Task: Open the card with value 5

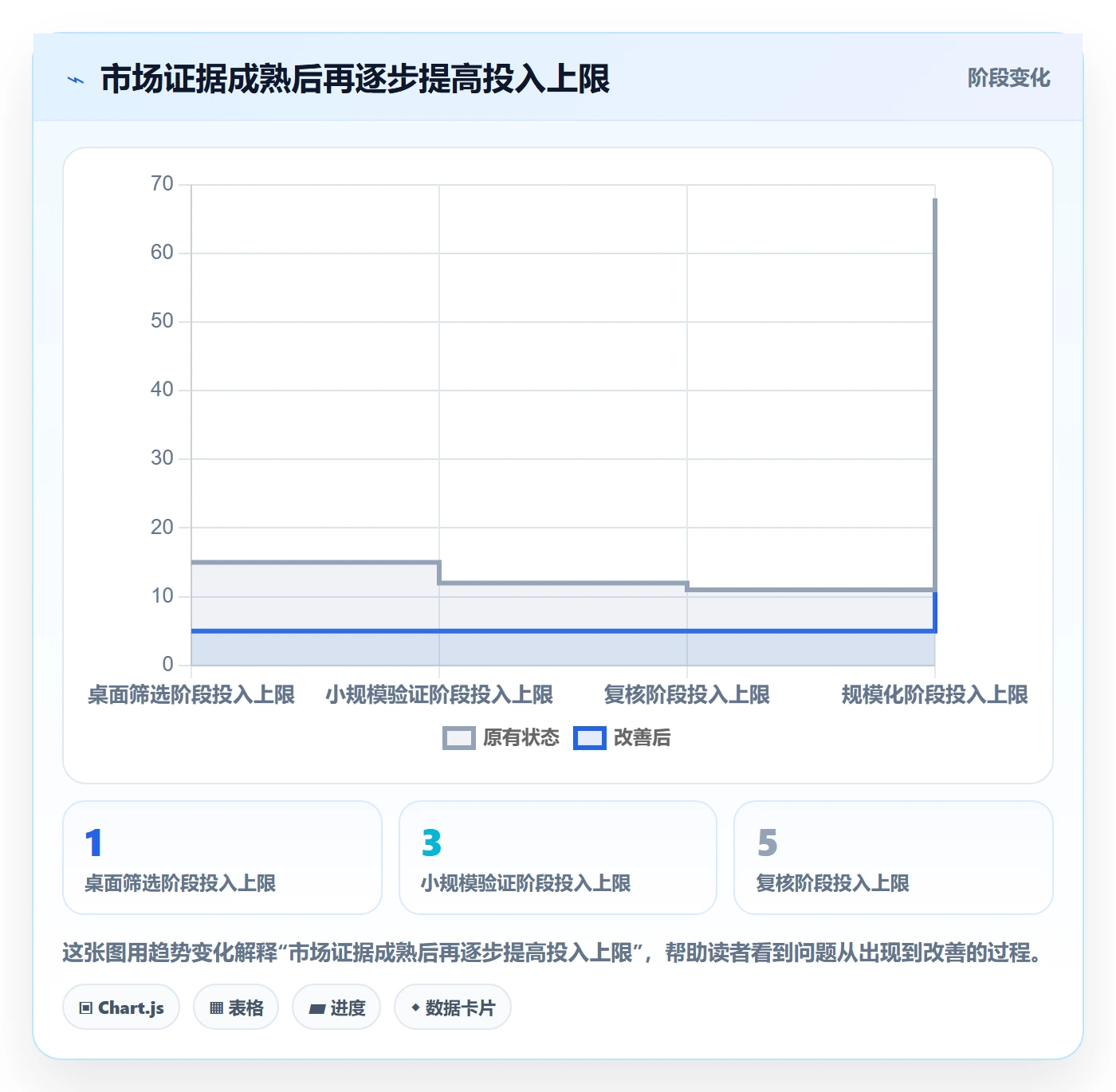Action: tap(894, 858)
